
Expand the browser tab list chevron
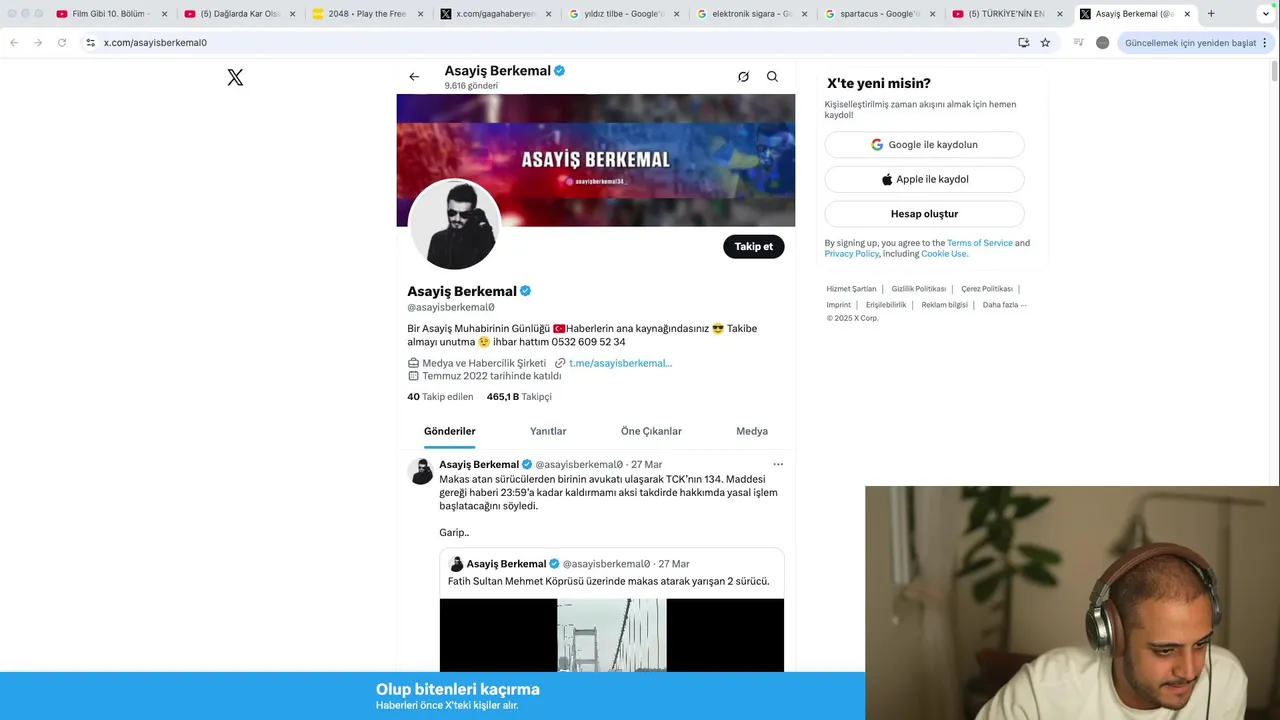pos(1265,14)
